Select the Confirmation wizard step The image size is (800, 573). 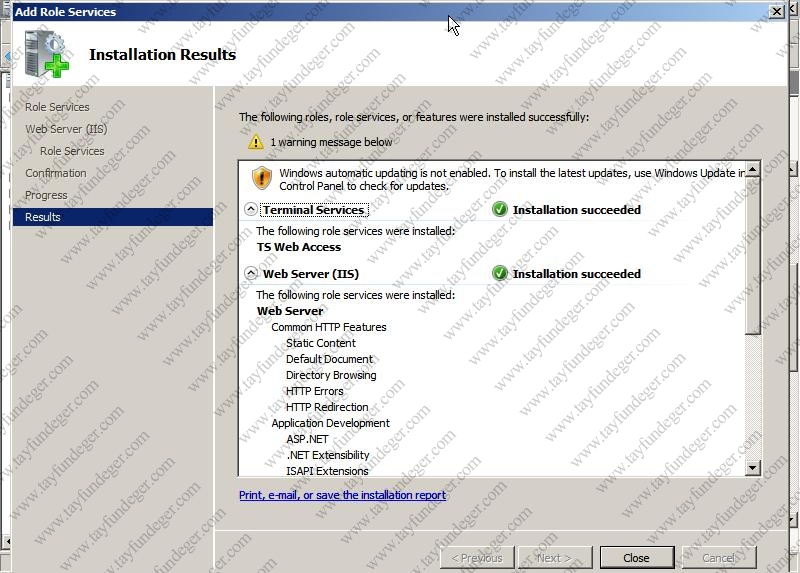56,173
